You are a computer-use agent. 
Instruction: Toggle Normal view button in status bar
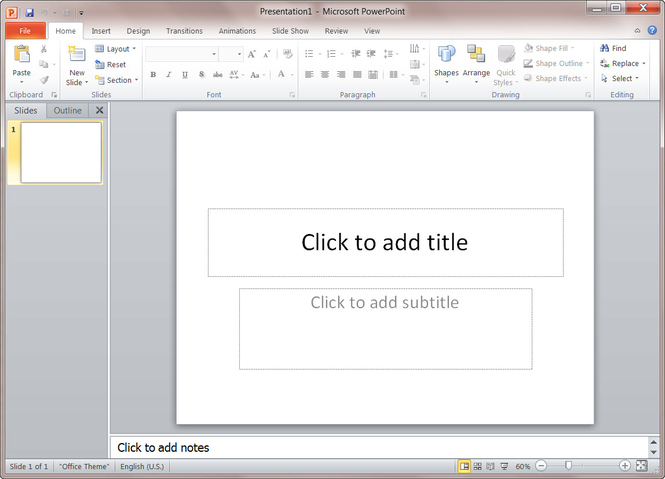464,466
